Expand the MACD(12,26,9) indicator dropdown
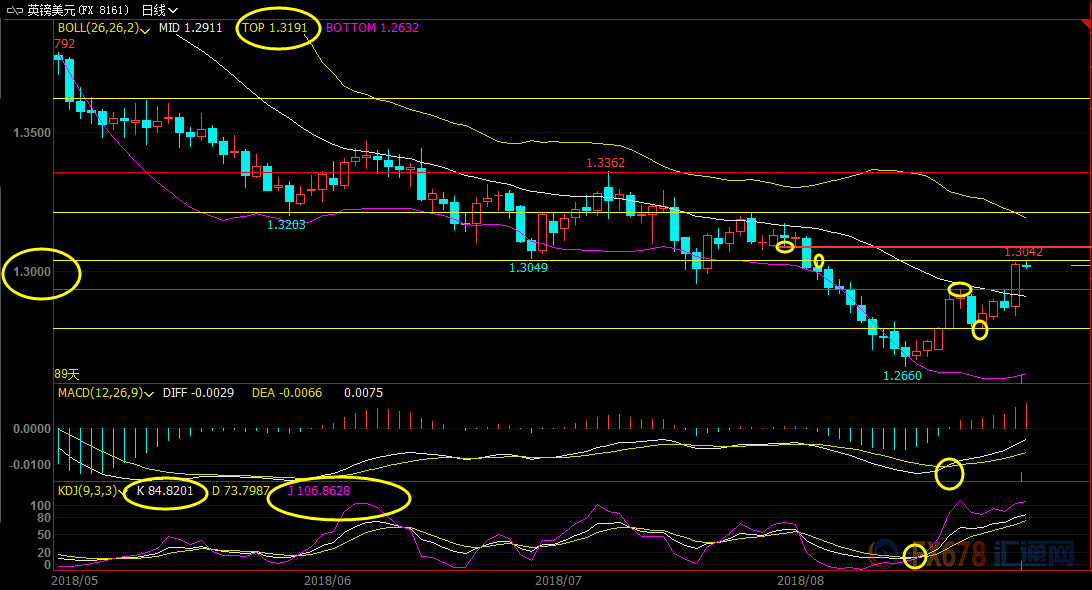 (150, 394)
